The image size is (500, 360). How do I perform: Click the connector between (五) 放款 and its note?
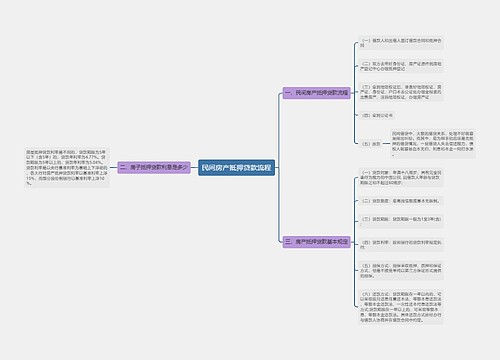(387, 144)
